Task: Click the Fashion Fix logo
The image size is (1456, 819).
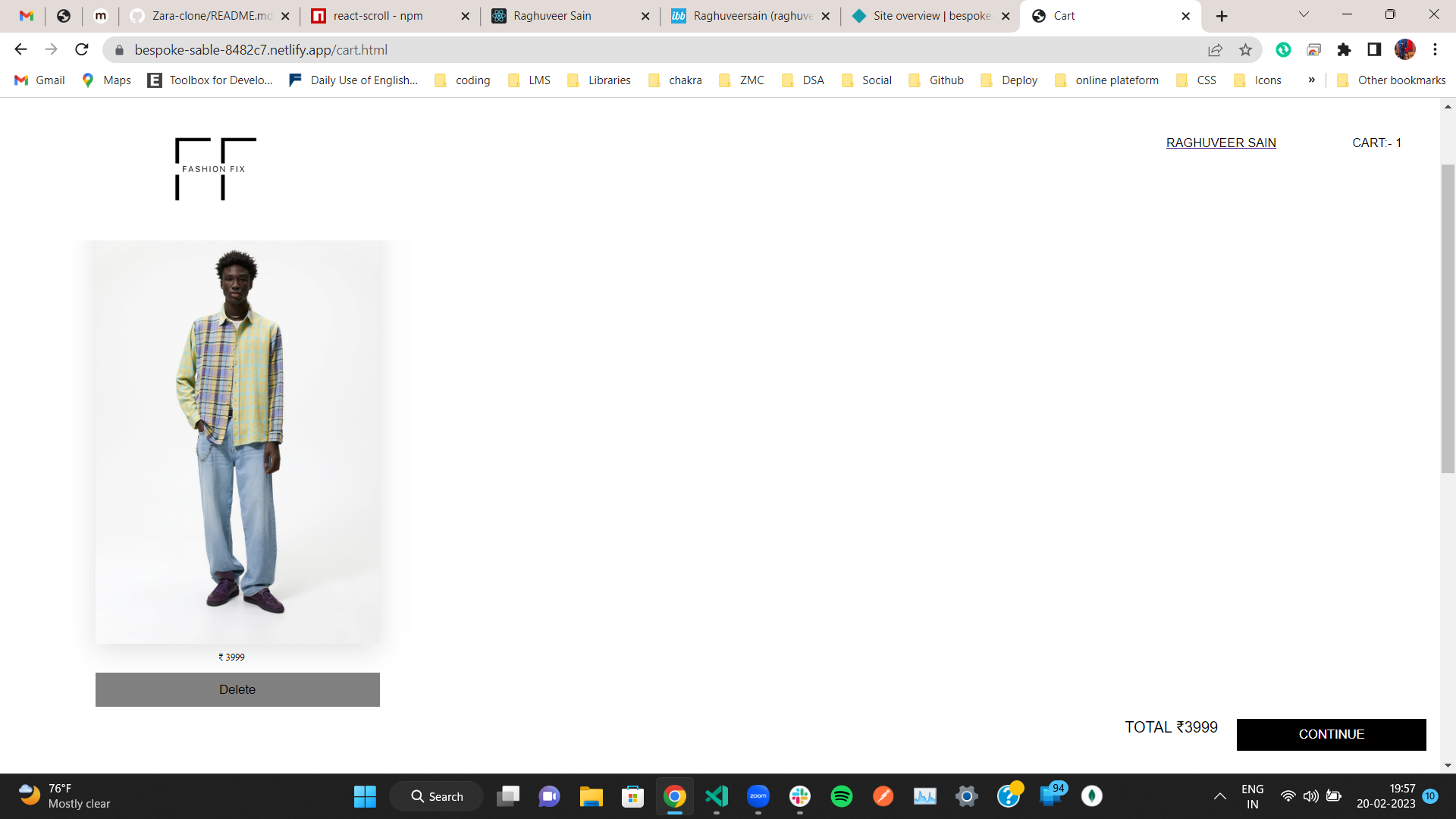Action: pyautogui.click(x=215, y=168)
